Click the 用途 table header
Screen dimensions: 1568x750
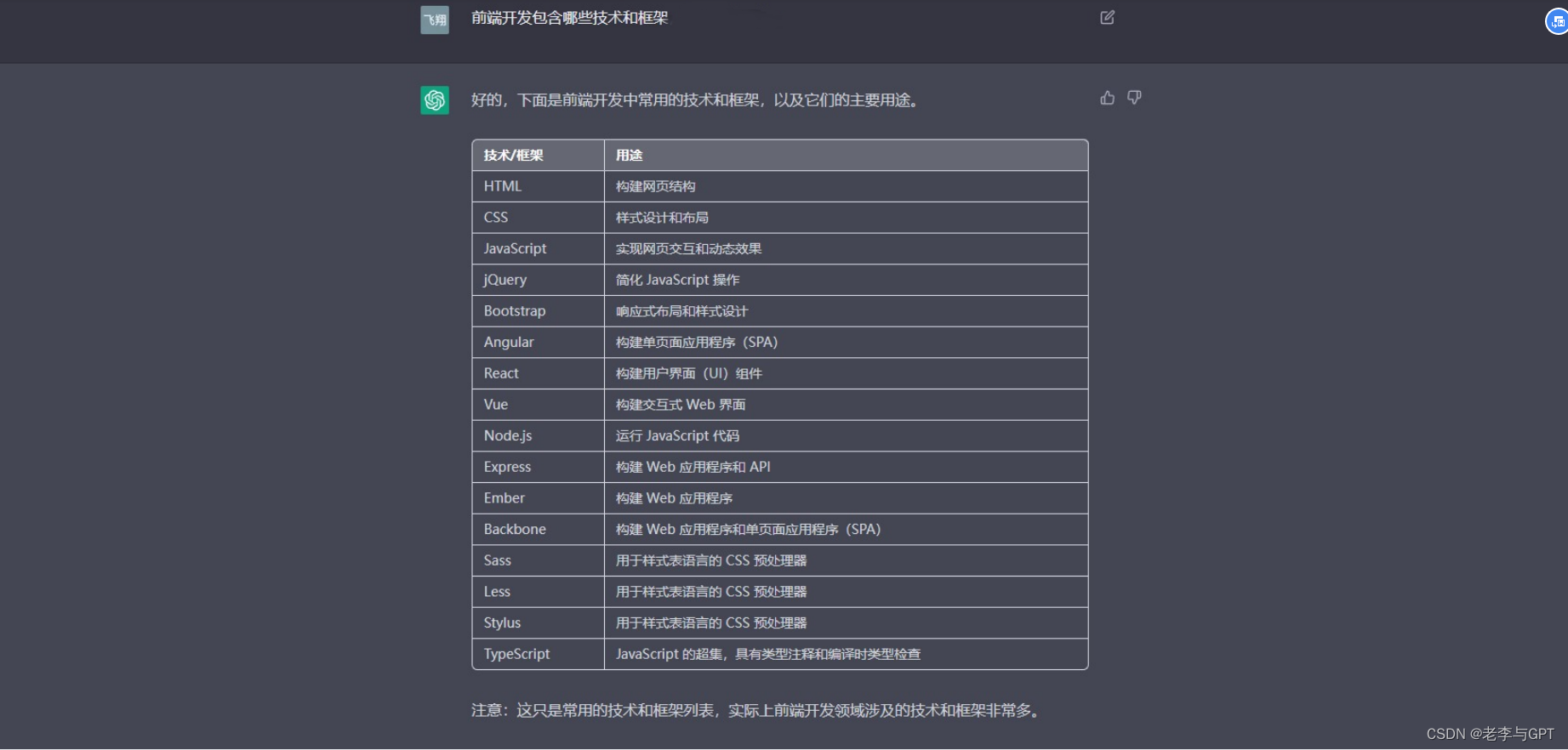(847, 156)
